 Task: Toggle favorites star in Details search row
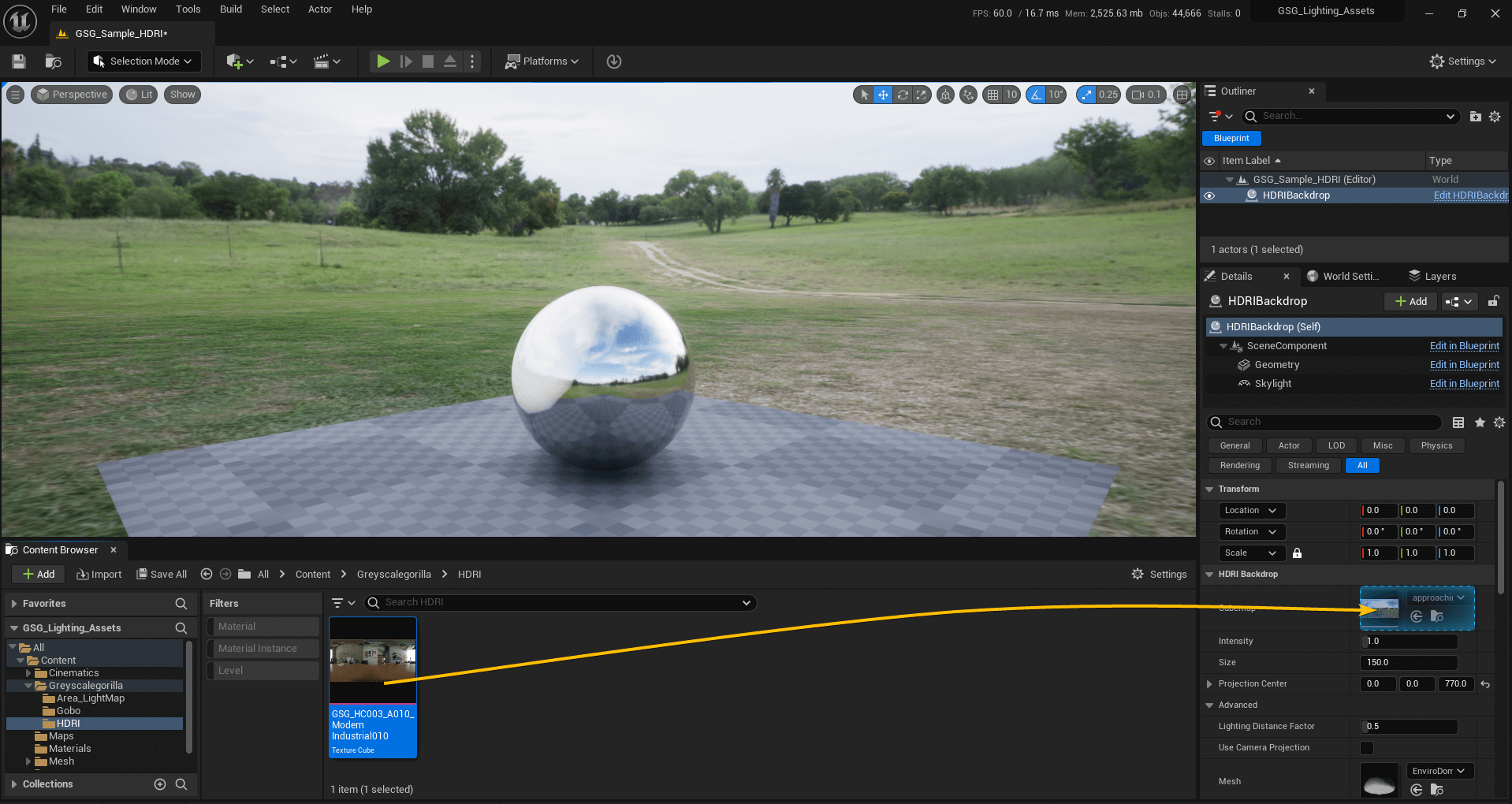pos(1480,422)
